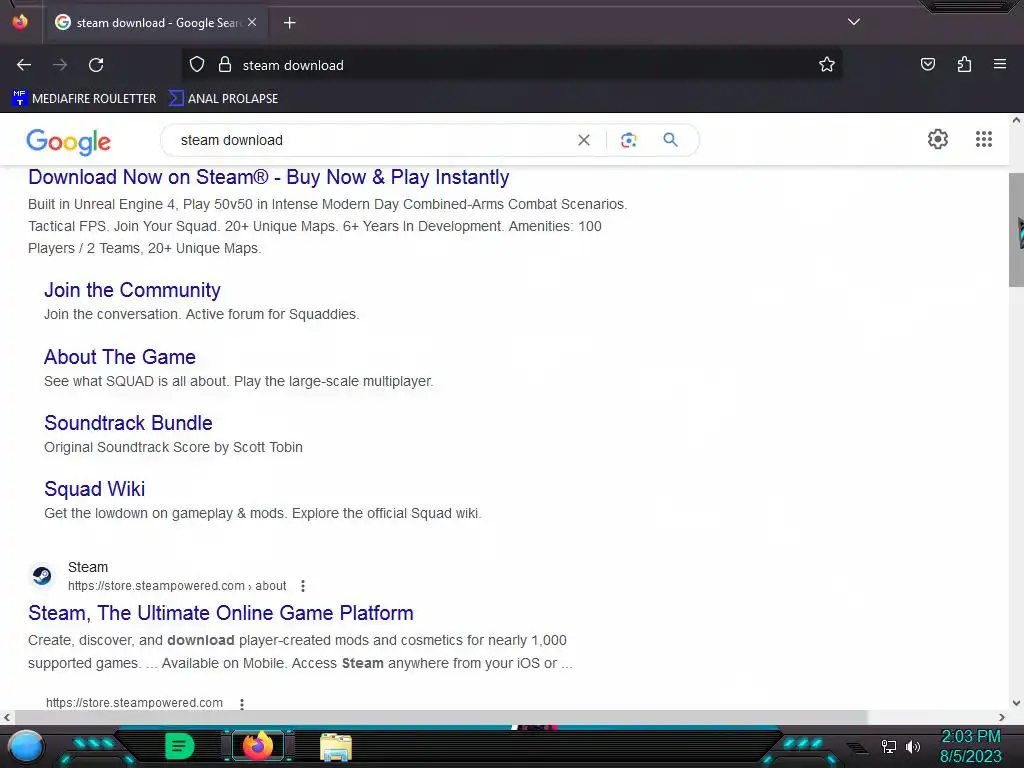
Task: Click the Google search magnifier button
Action: (670, 139)
